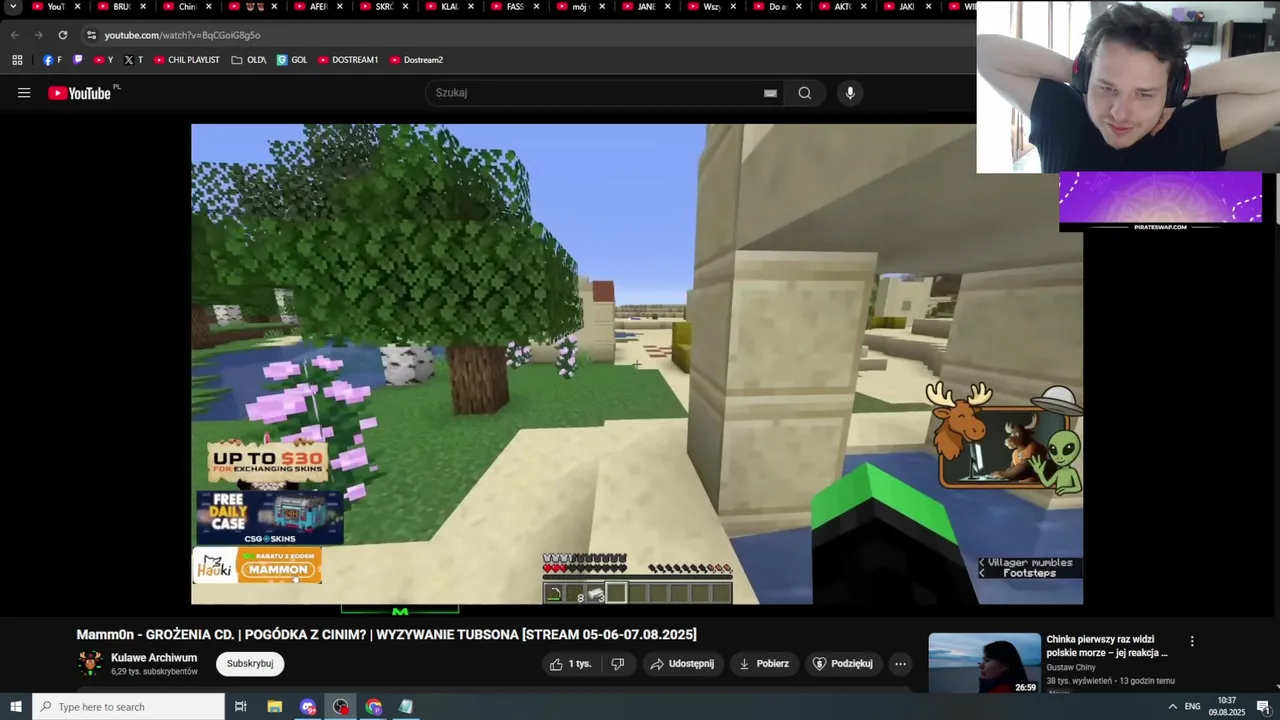
Task: Open Kulawe Archiwum channel avatar
Action: coord(90,664)
